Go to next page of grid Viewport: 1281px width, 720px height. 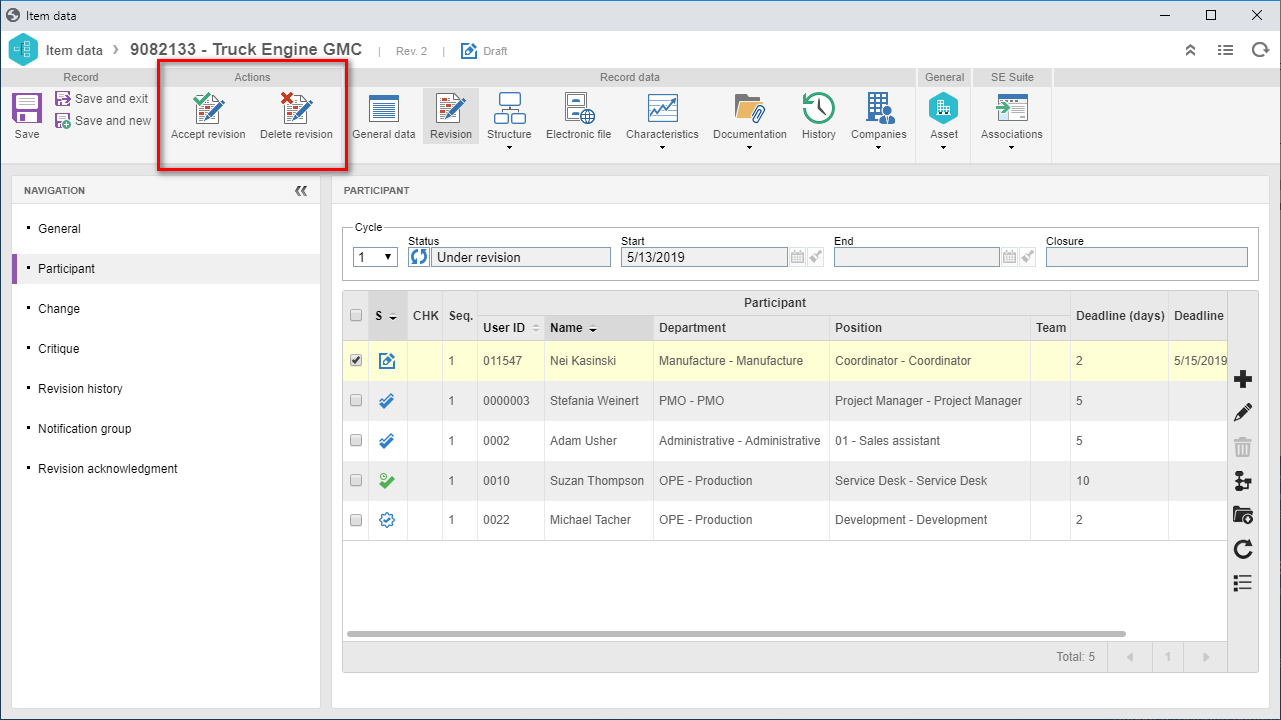coord(1206,657)
